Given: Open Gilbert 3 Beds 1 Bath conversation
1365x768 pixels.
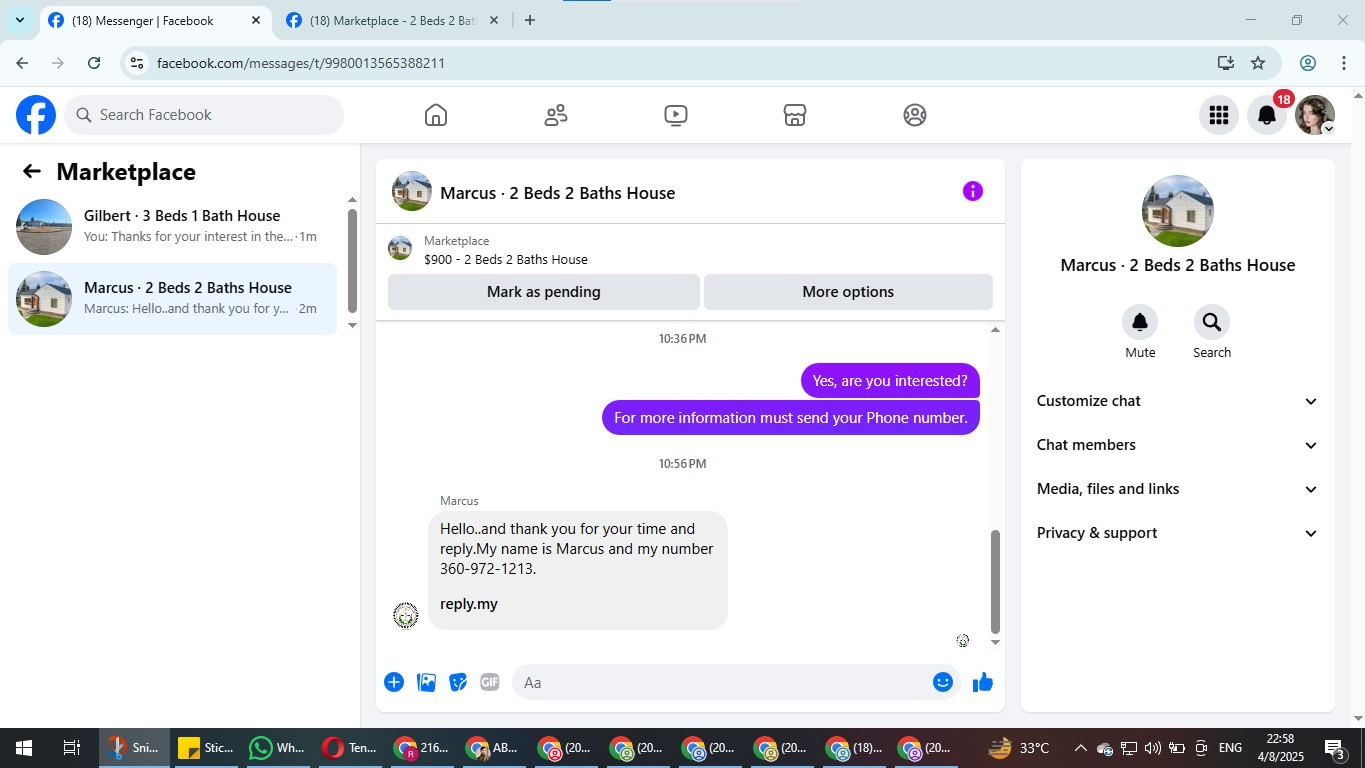Looking at the screenshot, I should (x=172, y=227).
